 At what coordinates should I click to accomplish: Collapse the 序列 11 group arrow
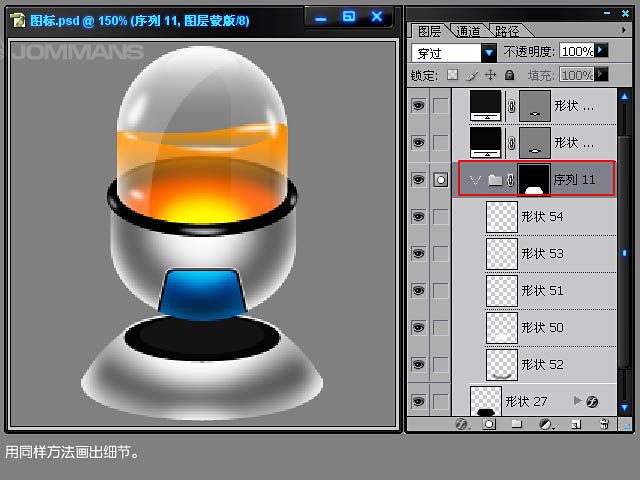click(x=475, y=180)
